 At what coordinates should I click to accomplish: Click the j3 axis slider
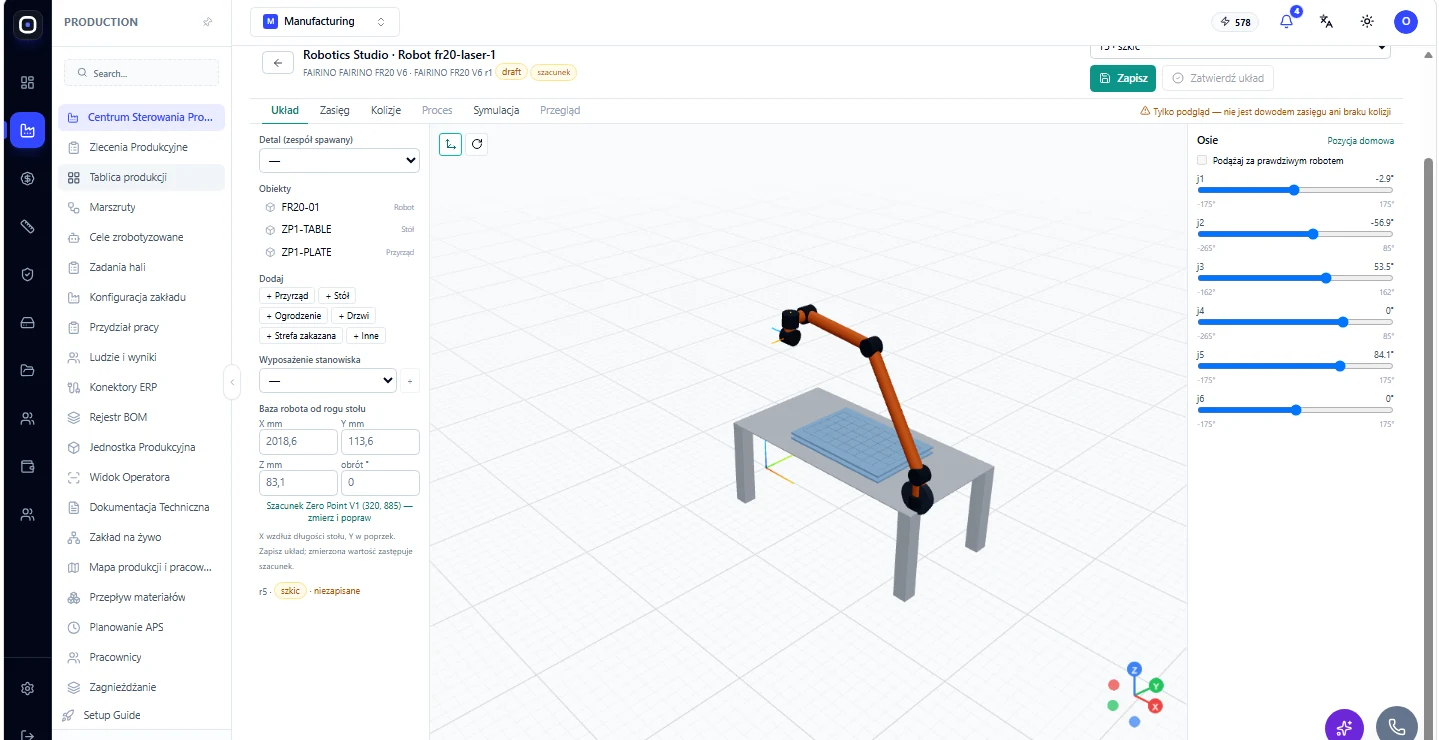(1295, 278)
